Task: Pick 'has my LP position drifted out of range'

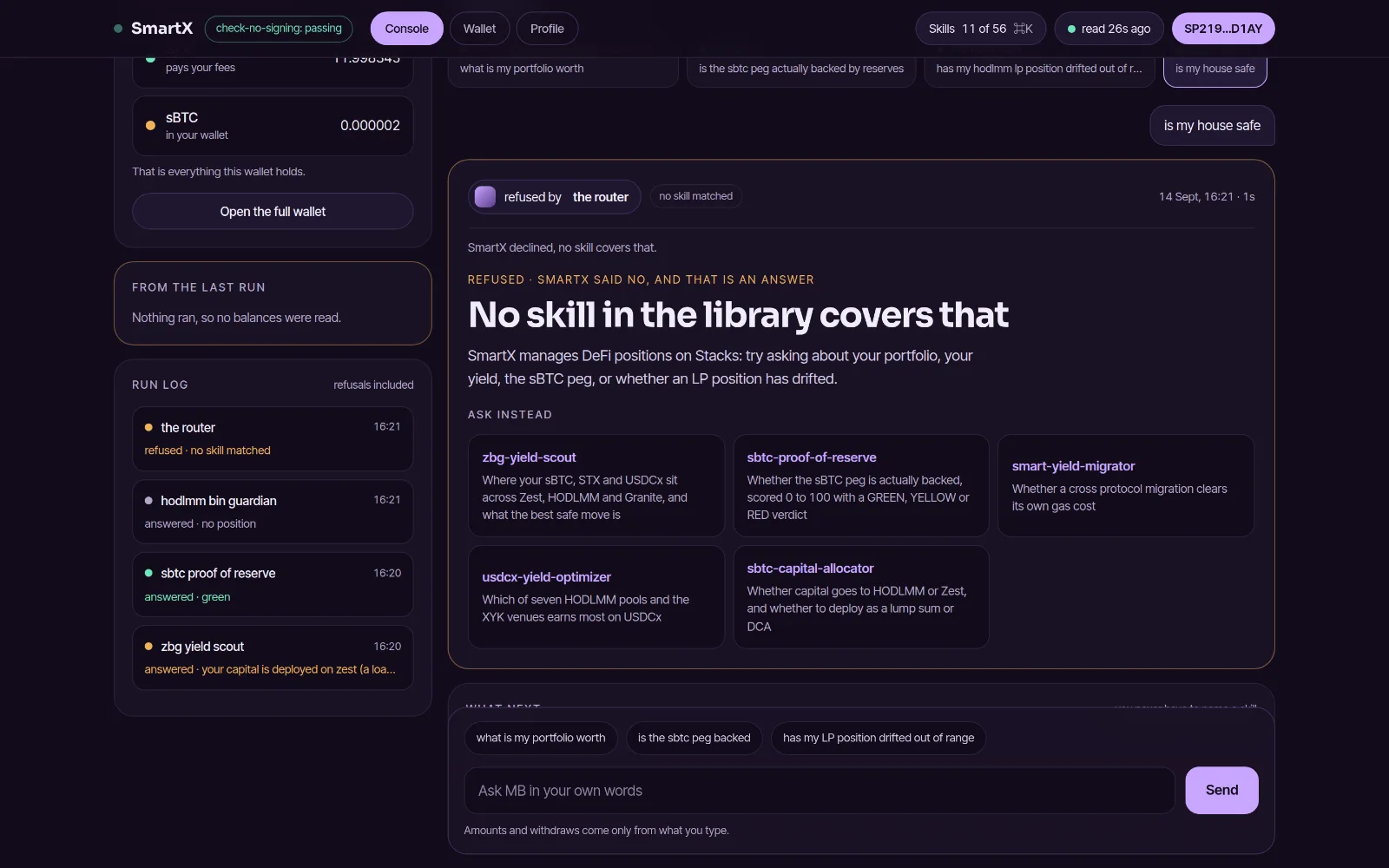Action: [879, 739]
